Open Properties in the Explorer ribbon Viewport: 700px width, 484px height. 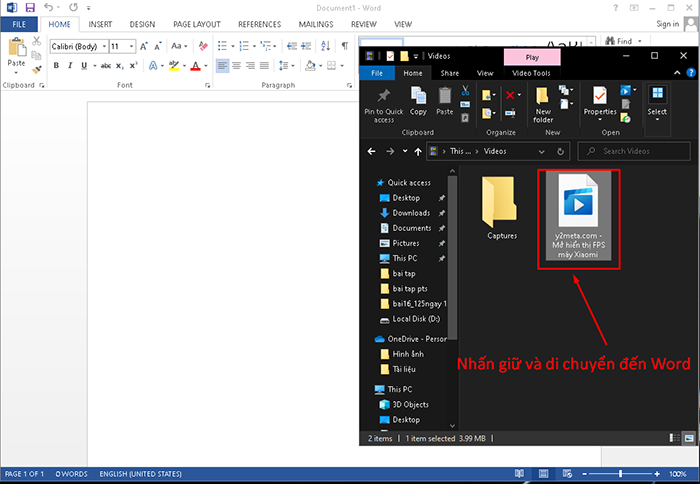[x=600, y=100]
